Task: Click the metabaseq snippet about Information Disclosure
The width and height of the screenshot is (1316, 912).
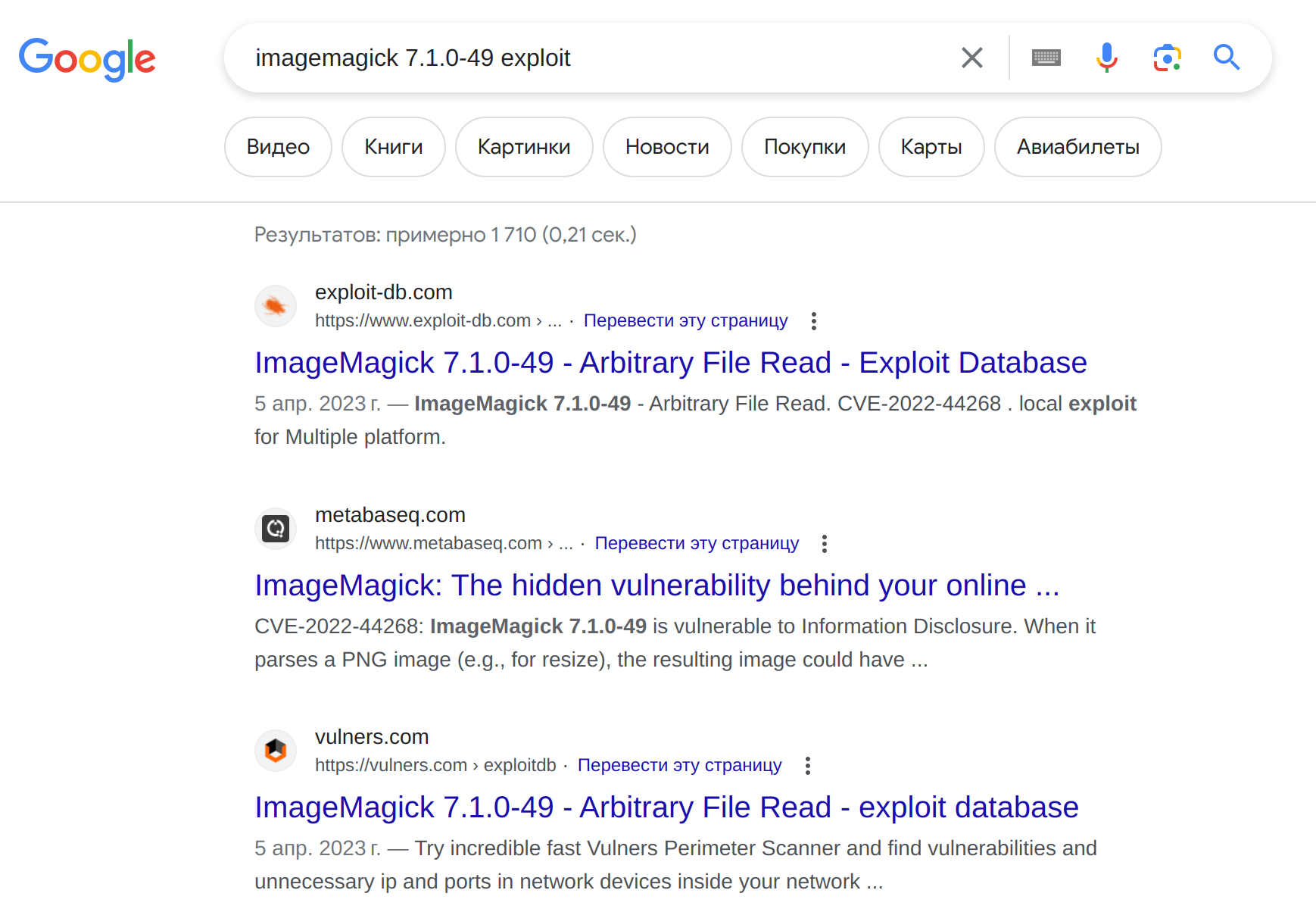Action: (675, 643)
